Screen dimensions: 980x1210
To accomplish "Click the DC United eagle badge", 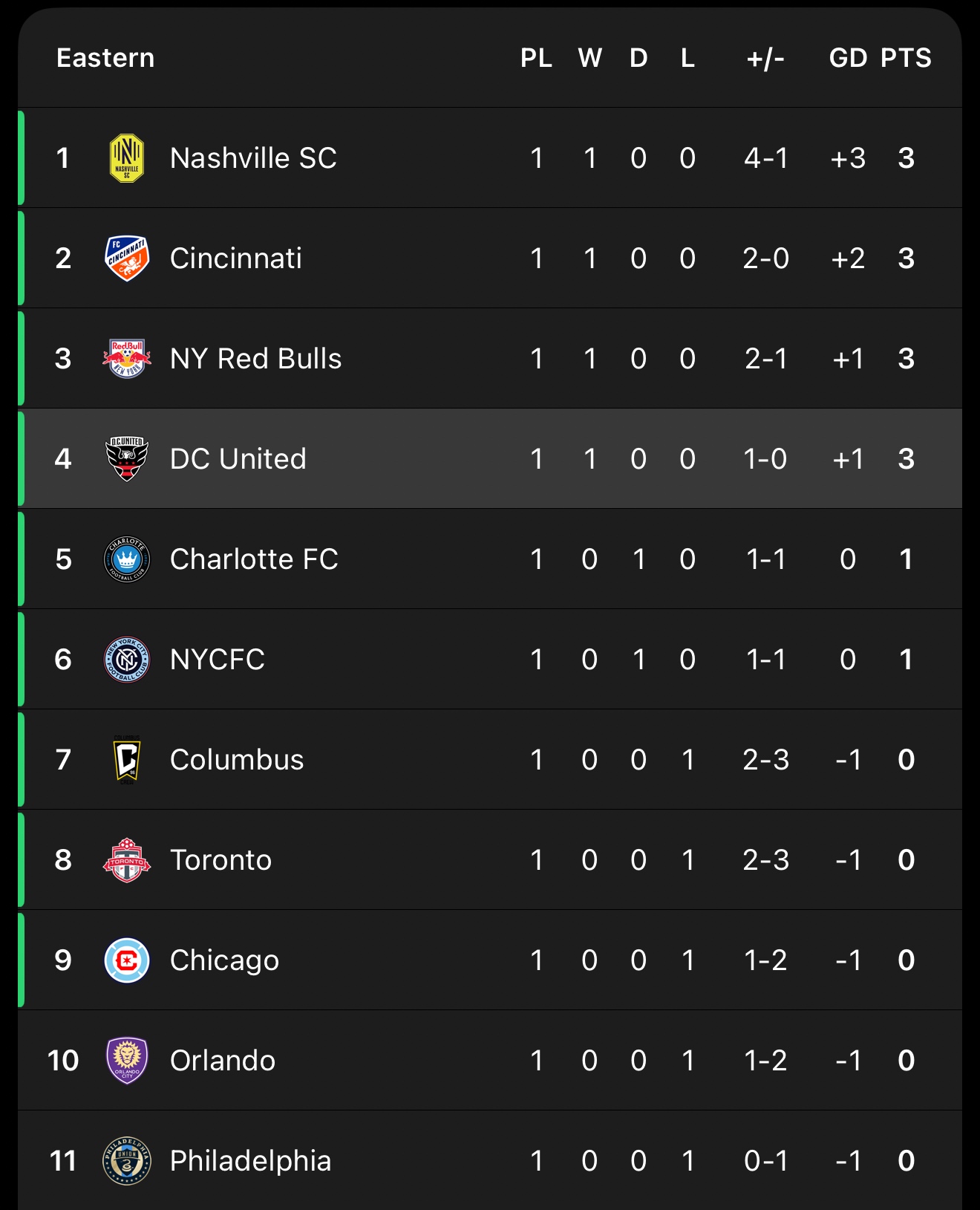I will point(127,459).
